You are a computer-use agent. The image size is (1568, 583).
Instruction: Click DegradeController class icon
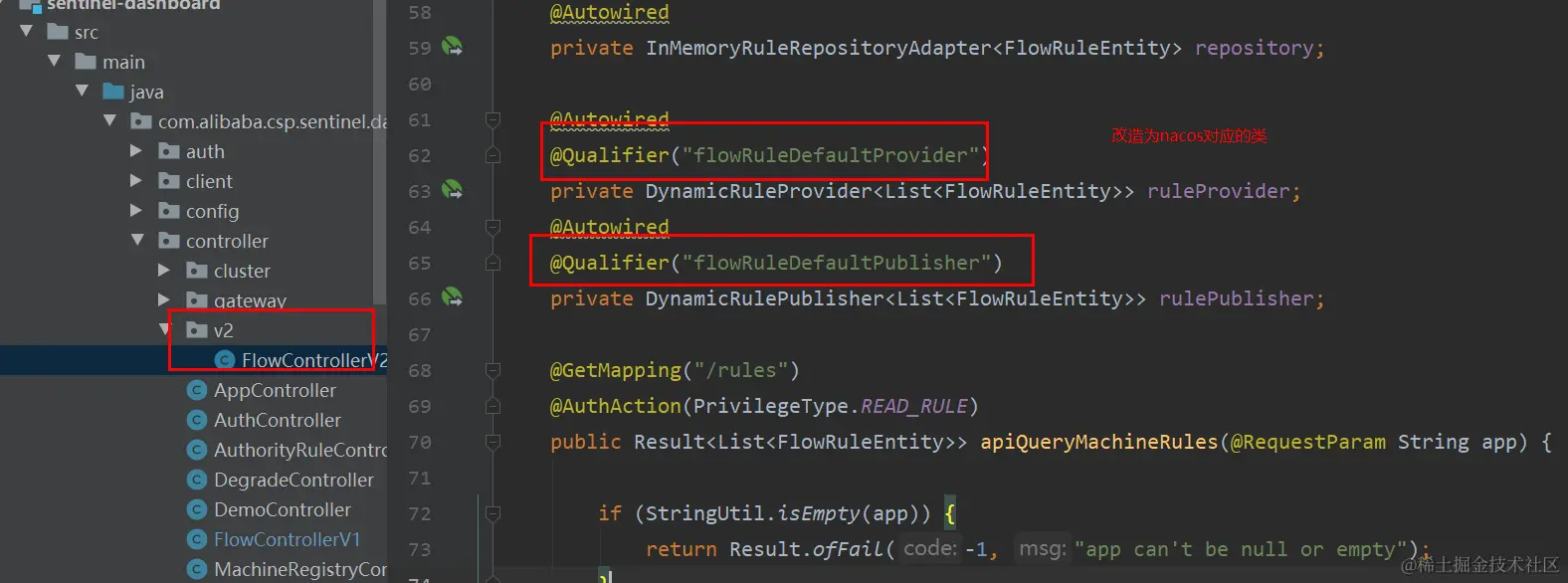[x=197, y=480]
